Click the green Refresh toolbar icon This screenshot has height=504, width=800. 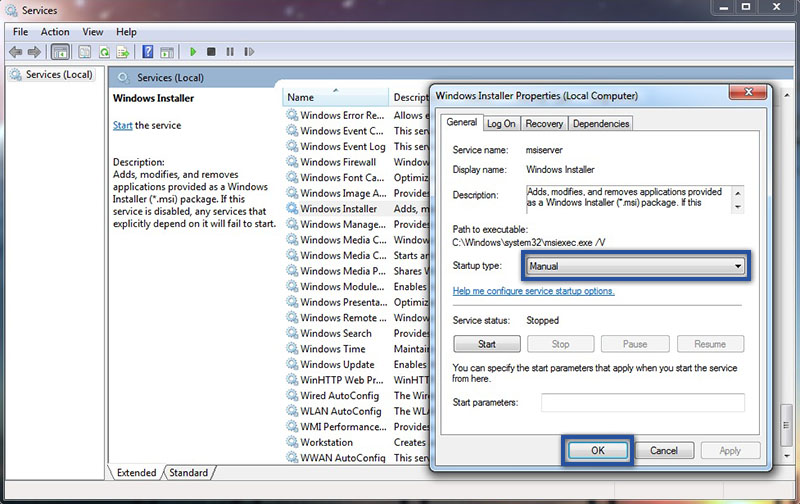[104, 52]
